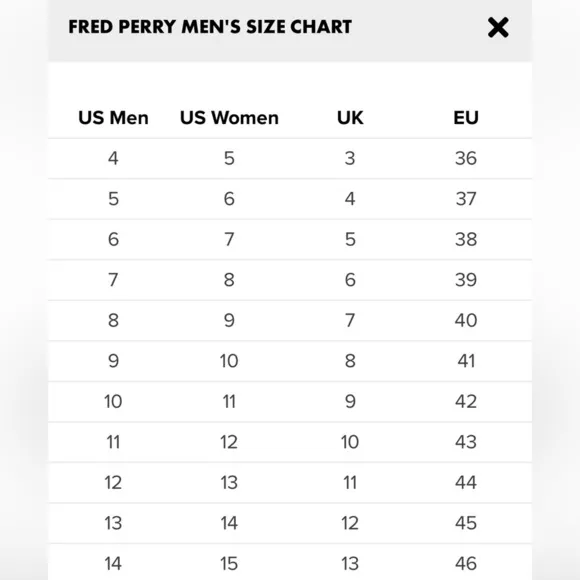The image size is (580, 580).
Task: Click US Women size 15 cell
Action: click(229, 563)
